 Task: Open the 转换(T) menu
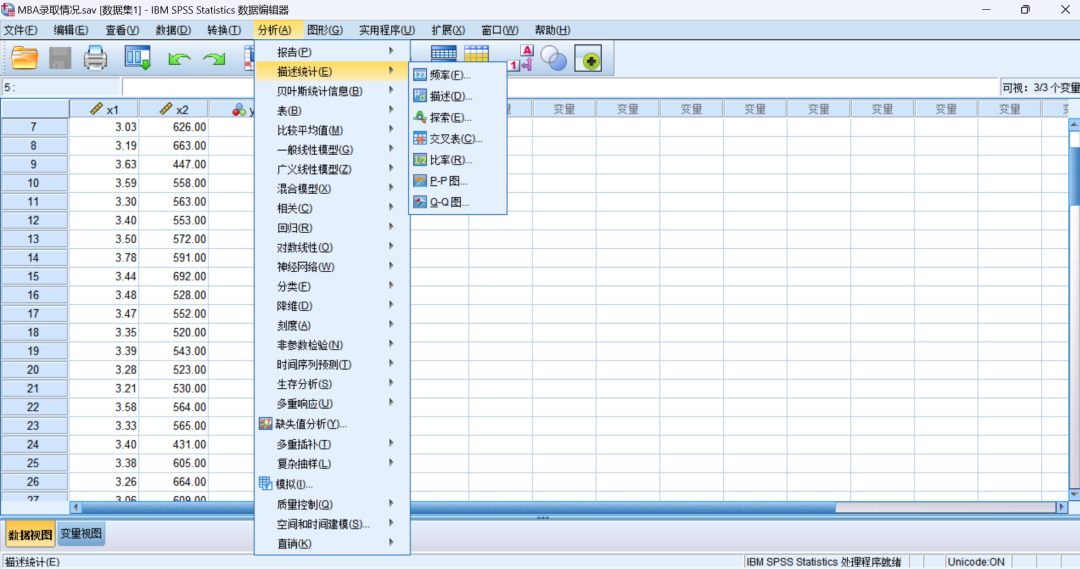224,30
